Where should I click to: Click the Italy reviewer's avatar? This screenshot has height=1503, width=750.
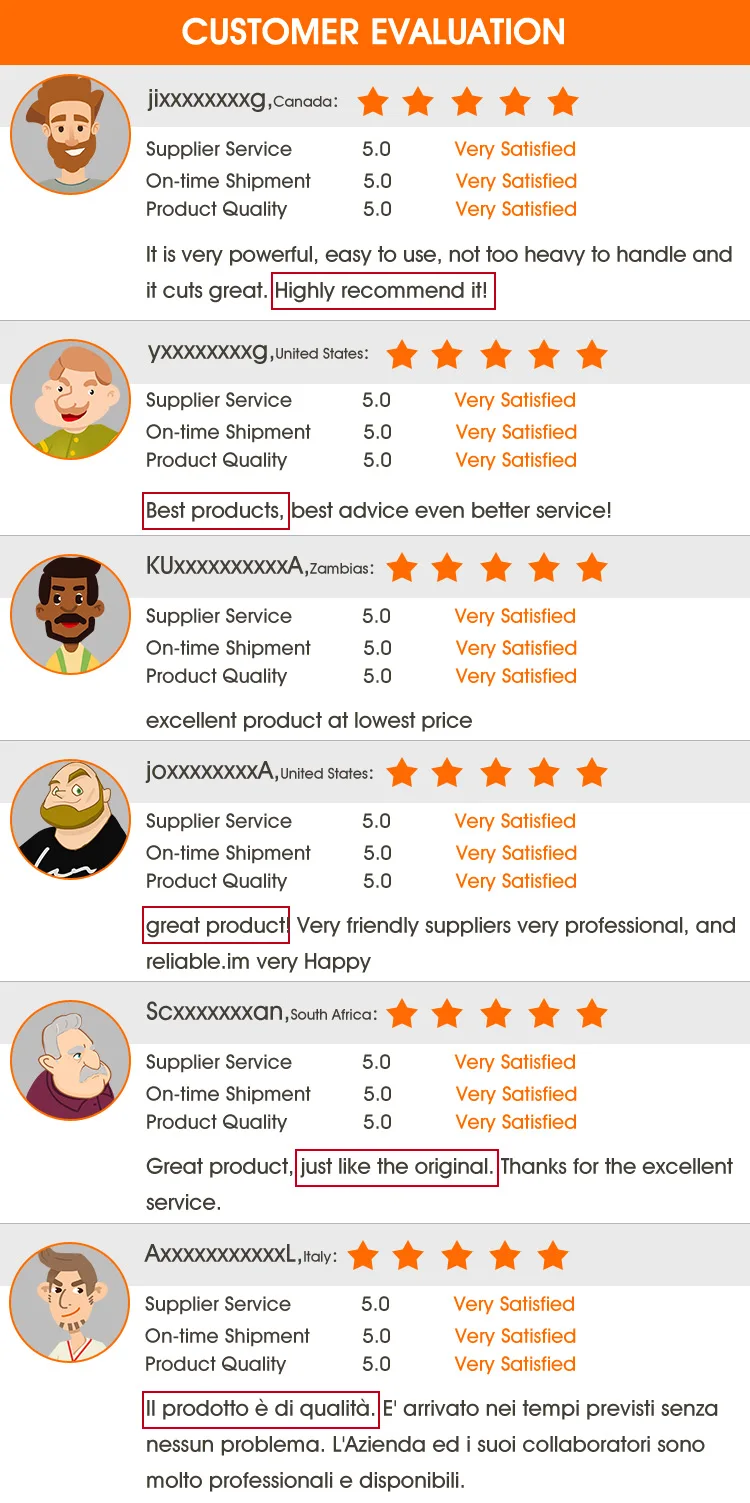(70, 1302)
